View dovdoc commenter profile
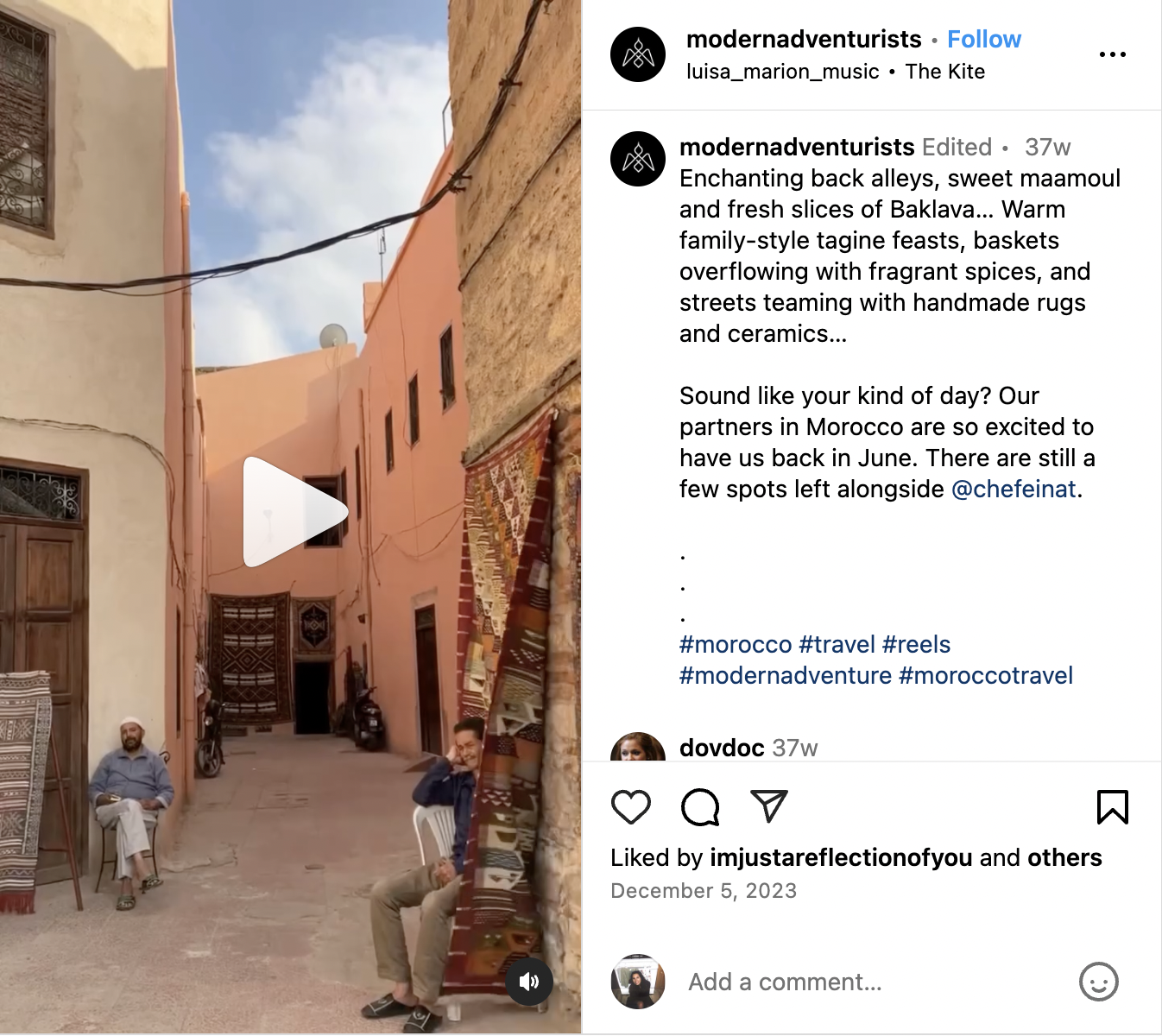 point(722,748)
